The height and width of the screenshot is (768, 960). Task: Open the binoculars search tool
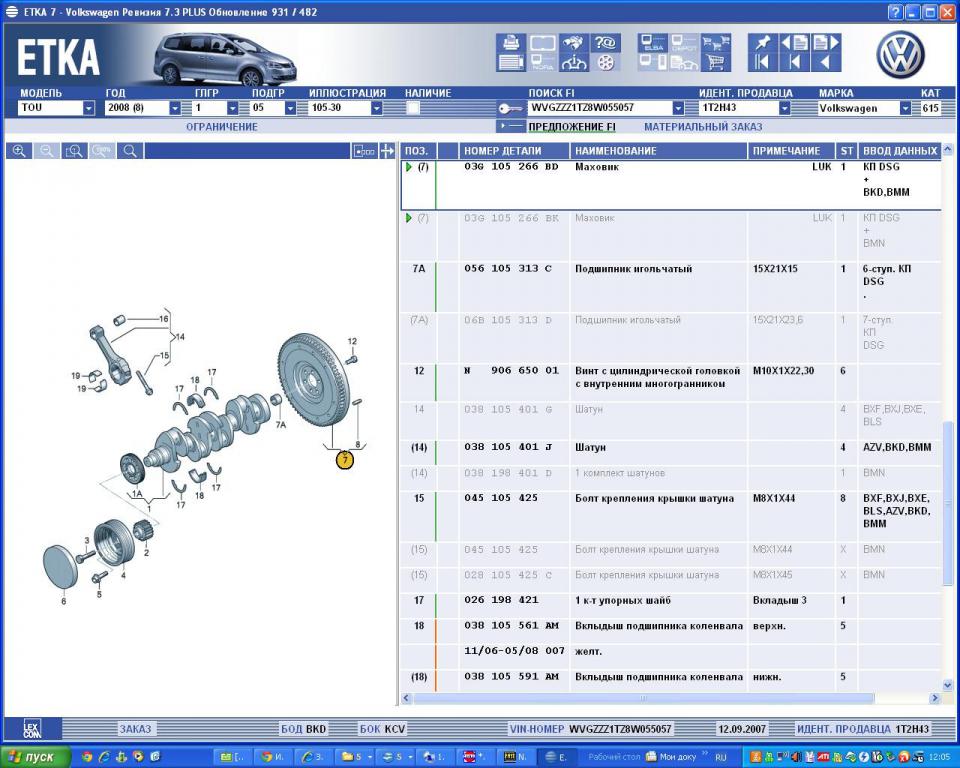574,43
